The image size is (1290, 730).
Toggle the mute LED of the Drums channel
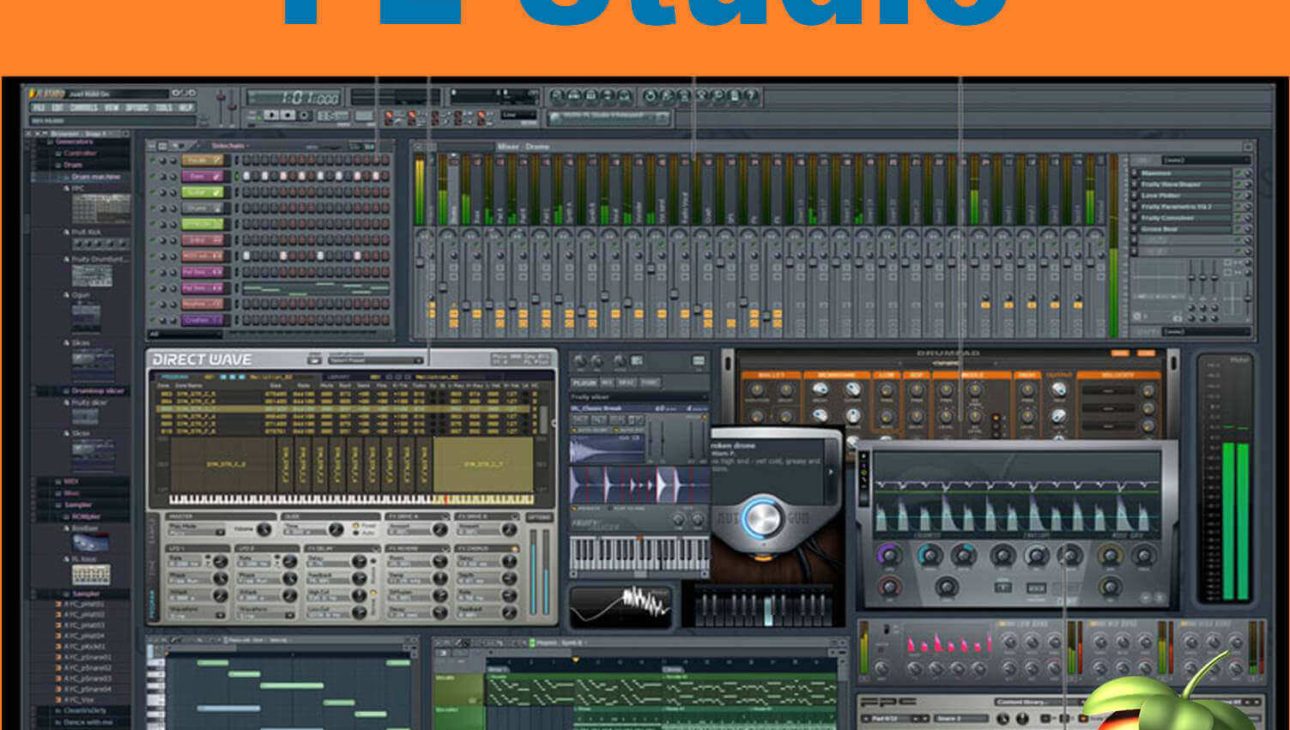point(152,208)
